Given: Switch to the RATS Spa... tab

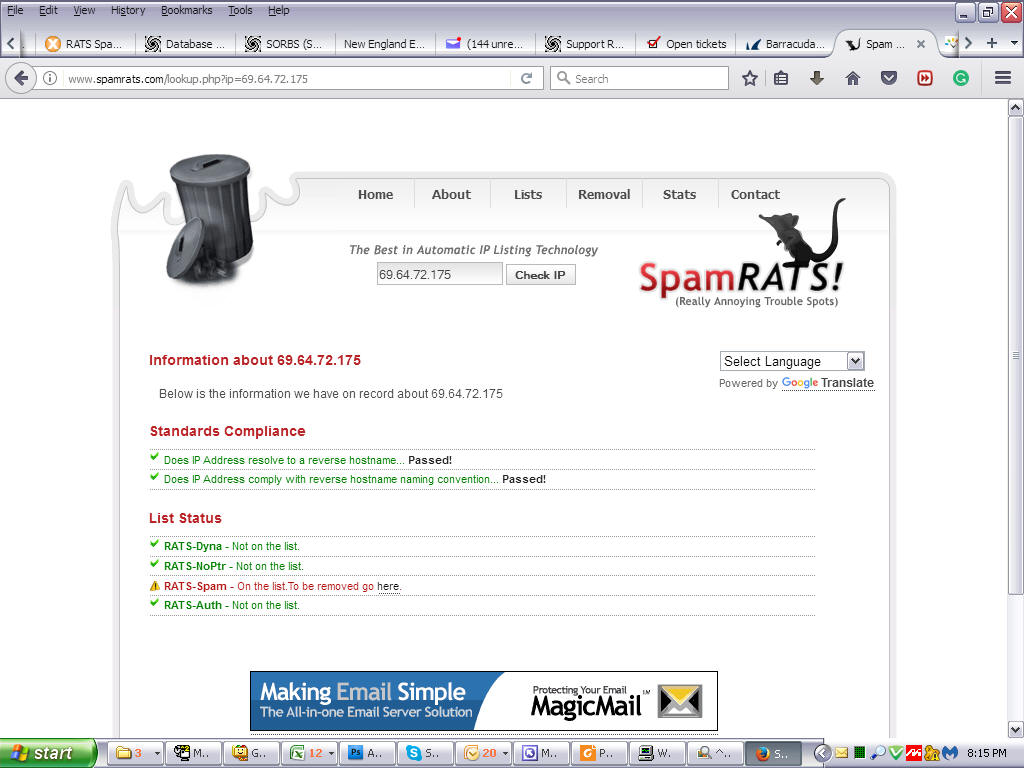Looking at the screenshot, I should pos(84,44).
